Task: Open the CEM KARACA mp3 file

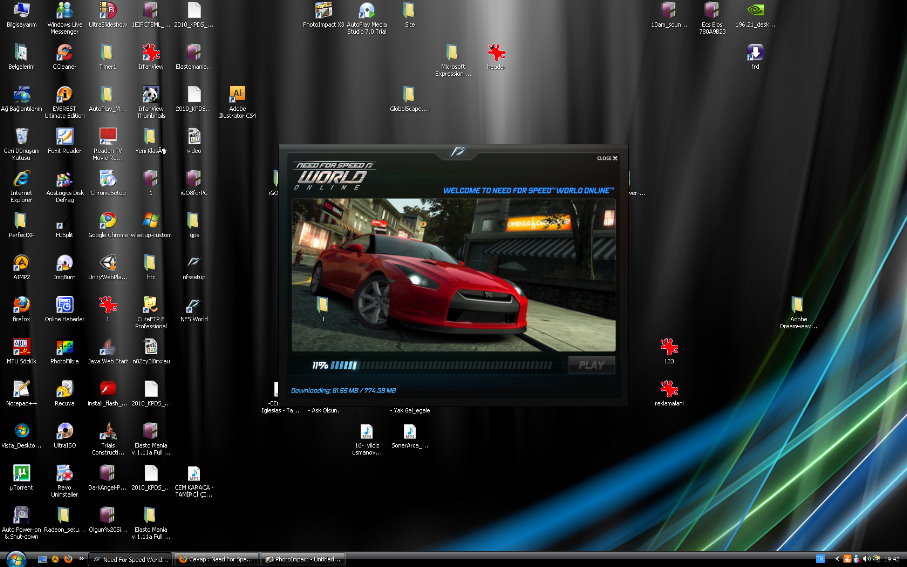Action: [x=194, y=480]
